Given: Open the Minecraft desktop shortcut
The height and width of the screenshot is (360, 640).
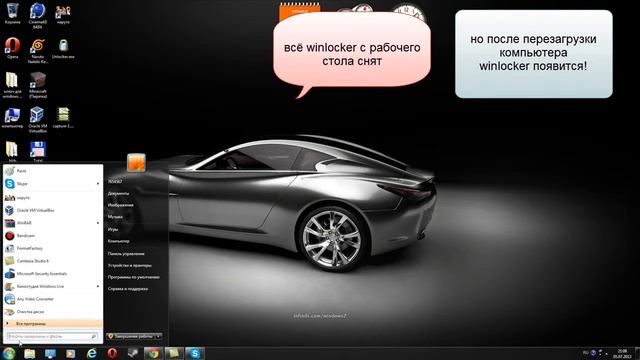Looking at the screenshot, I should click(x=38, y=85).
